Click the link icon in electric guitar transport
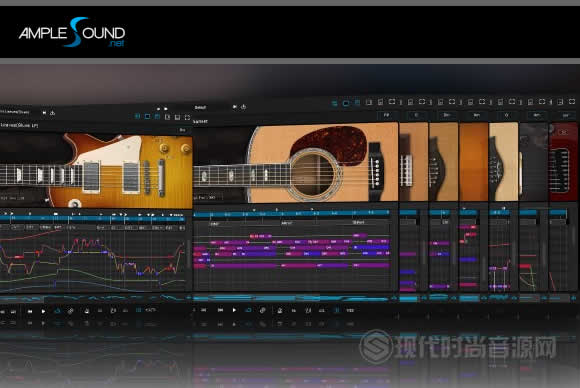Screen dimensions: 580x388 coord(71,311)
